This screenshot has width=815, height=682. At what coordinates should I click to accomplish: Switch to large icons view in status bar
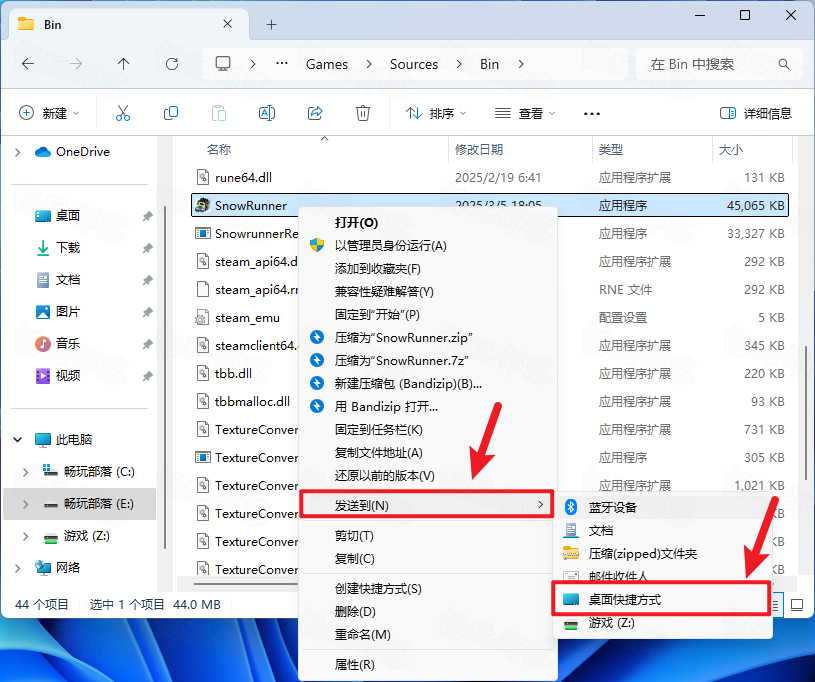click(x=796, y=605)
